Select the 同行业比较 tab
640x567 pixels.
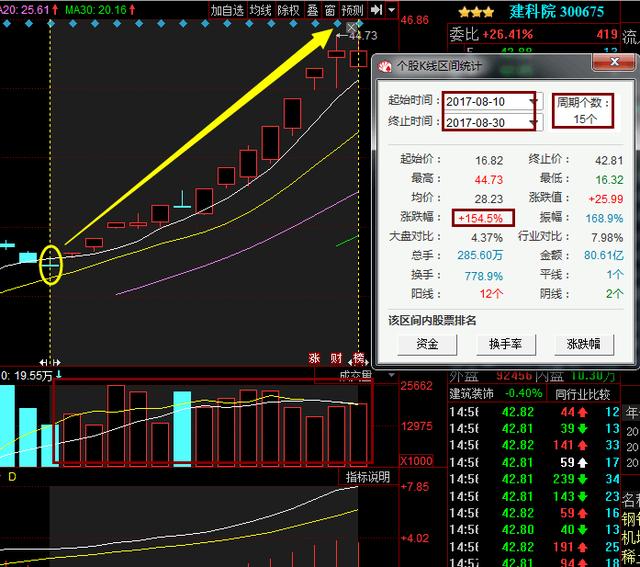tap(582, 393)
